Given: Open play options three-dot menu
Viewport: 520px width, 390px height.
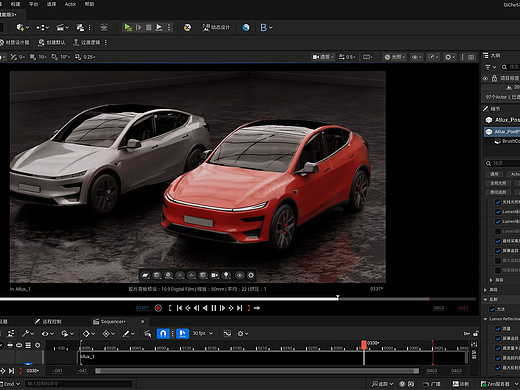Looking at the screenshot, I should coord(169,27).
